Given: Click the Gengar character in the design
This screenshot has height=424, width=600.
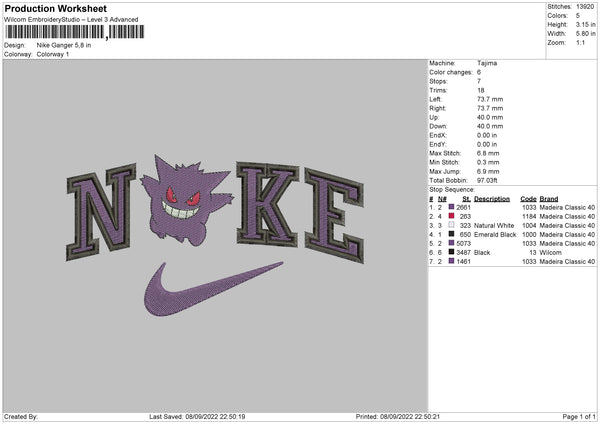Looking at the screenshot, I should tap(186, 201).
